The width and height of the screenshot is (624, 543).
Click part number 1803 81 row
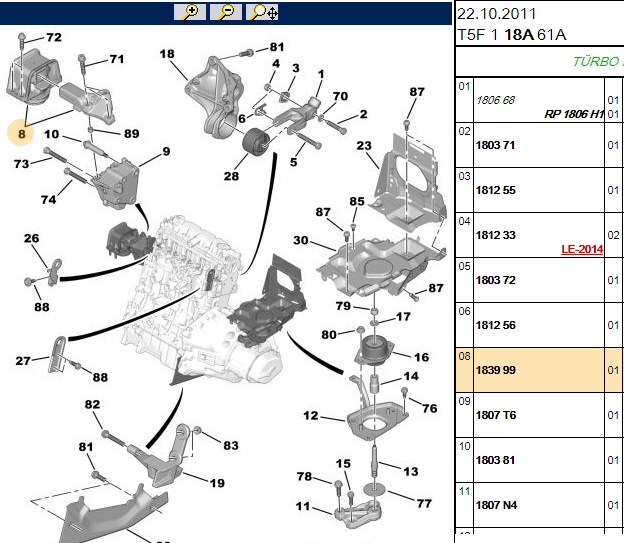[540, 460]
